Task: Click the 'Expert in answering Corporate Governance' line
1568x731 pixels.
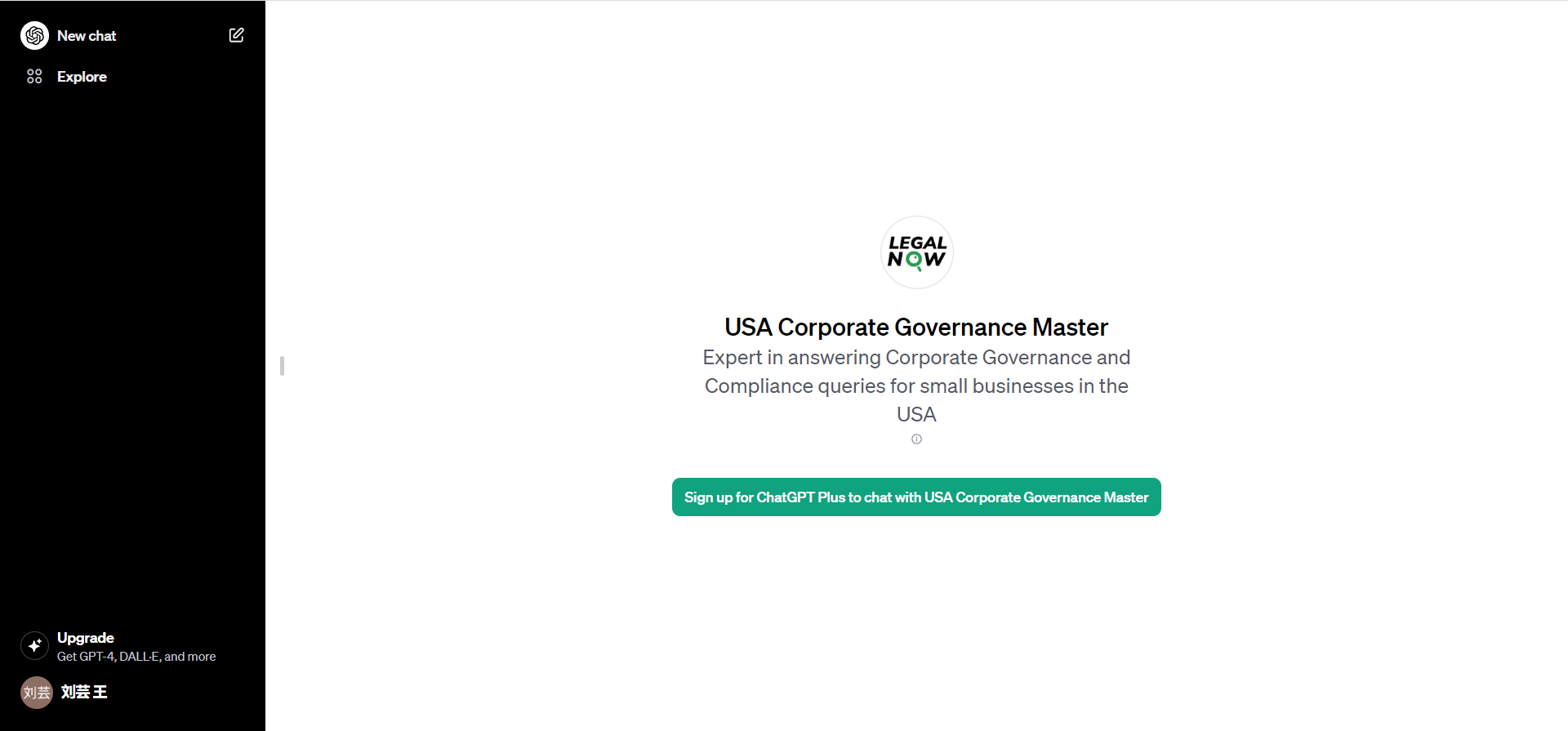Action: (915, 358)
